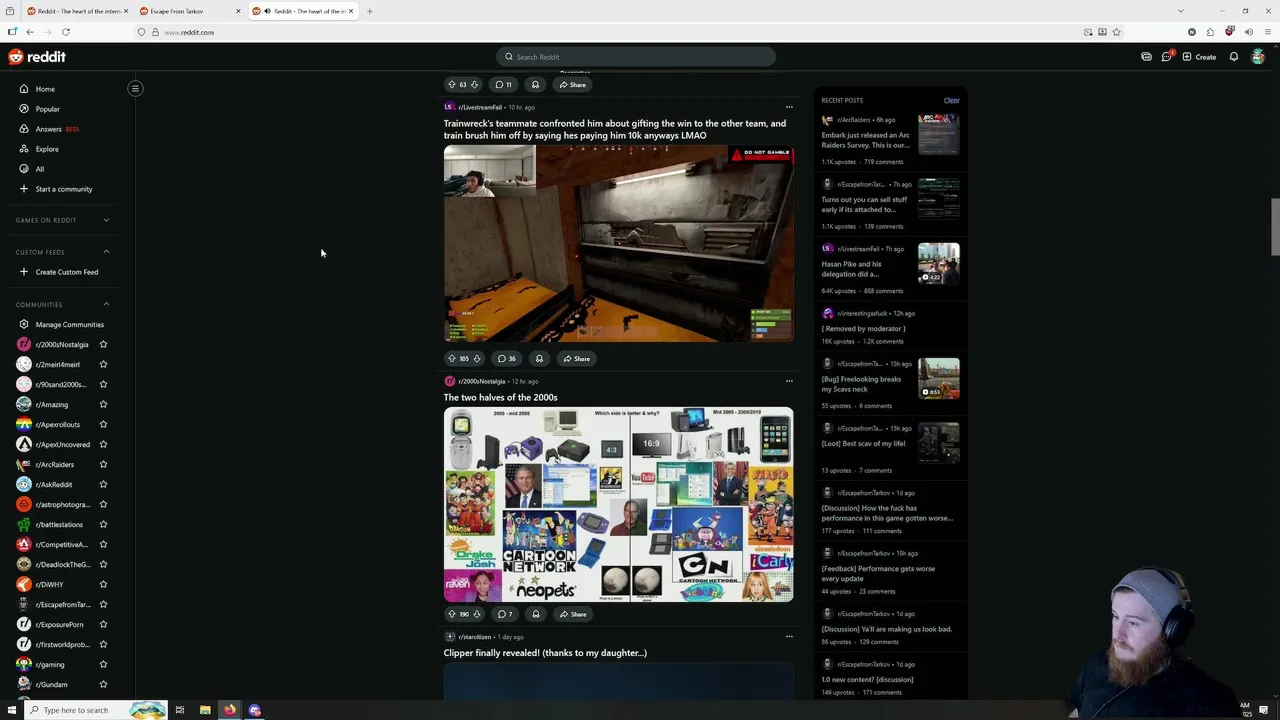Open Task View on the taskbar

click(180, 710)
